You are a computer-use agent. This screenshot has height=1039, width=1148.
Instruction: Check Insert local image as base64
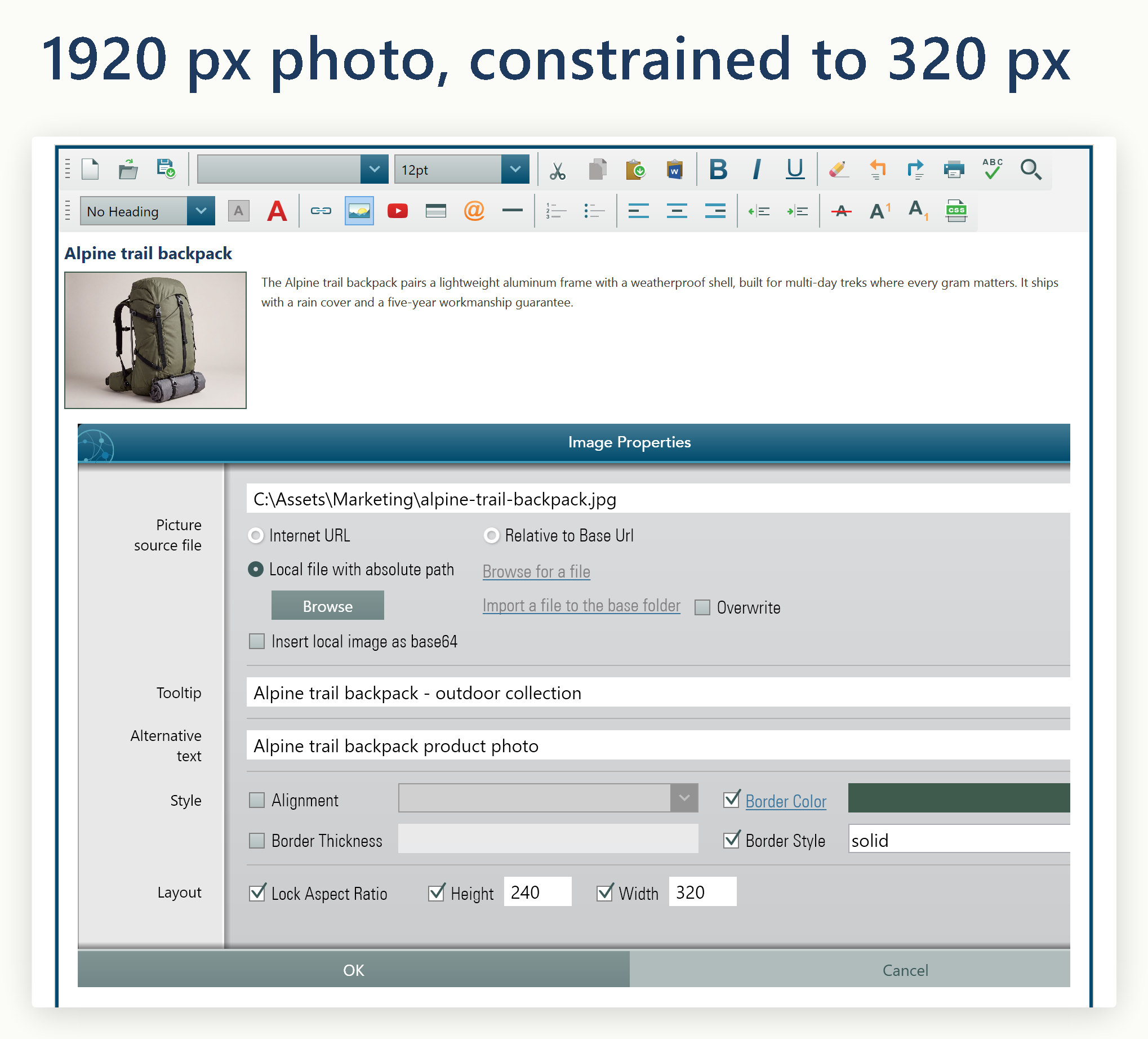click(257, 641)
